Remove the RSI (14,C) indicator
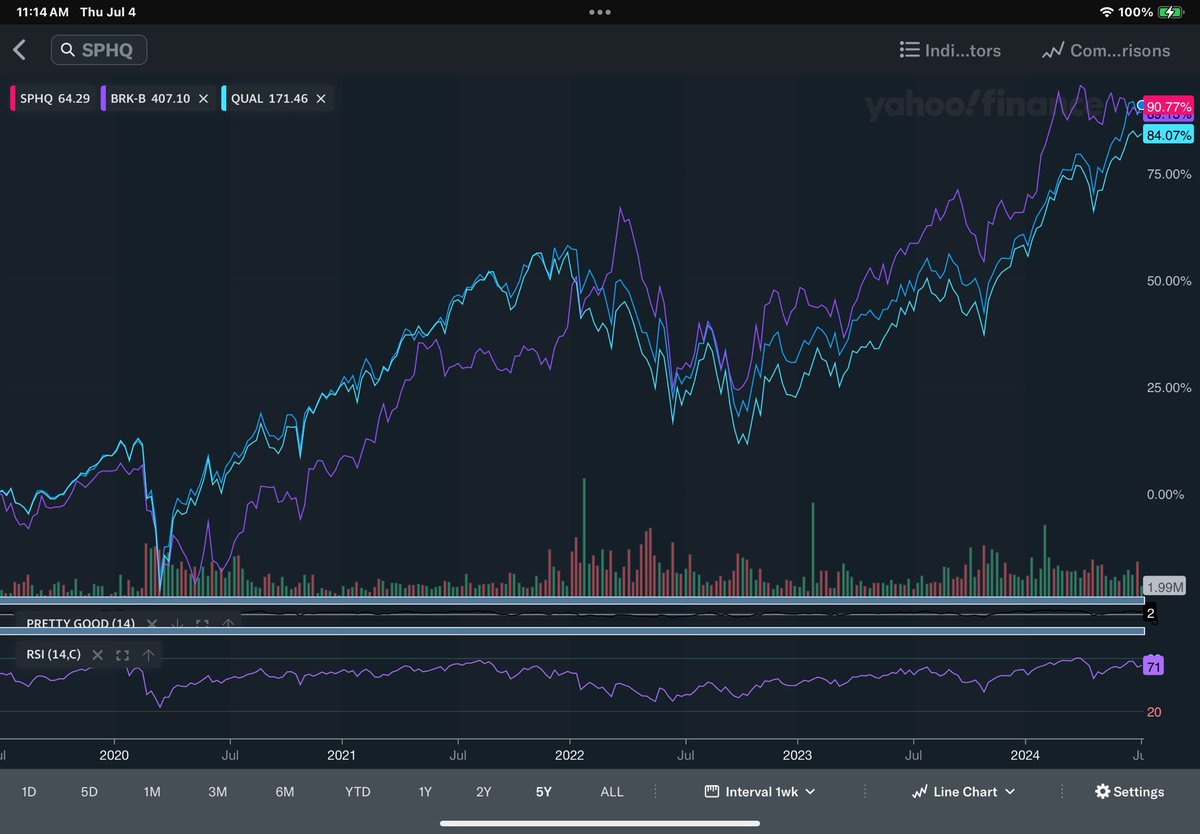Viewport: 1200px width, 834px height. pyautogui.click(x=98, y=655)
